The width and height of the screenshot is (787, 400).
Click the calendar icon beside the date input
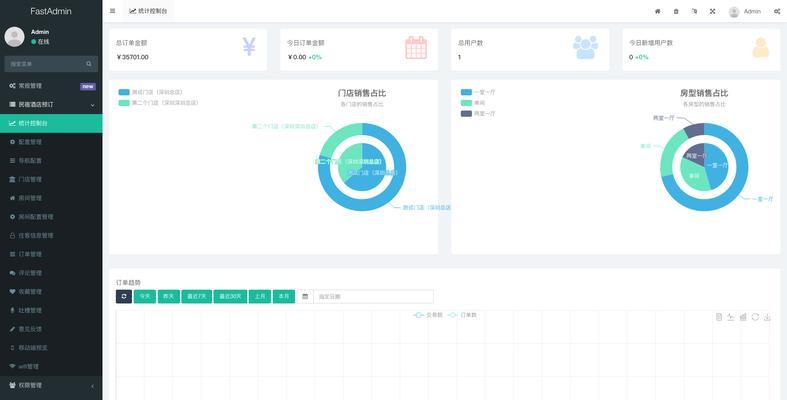click(305, 297)
